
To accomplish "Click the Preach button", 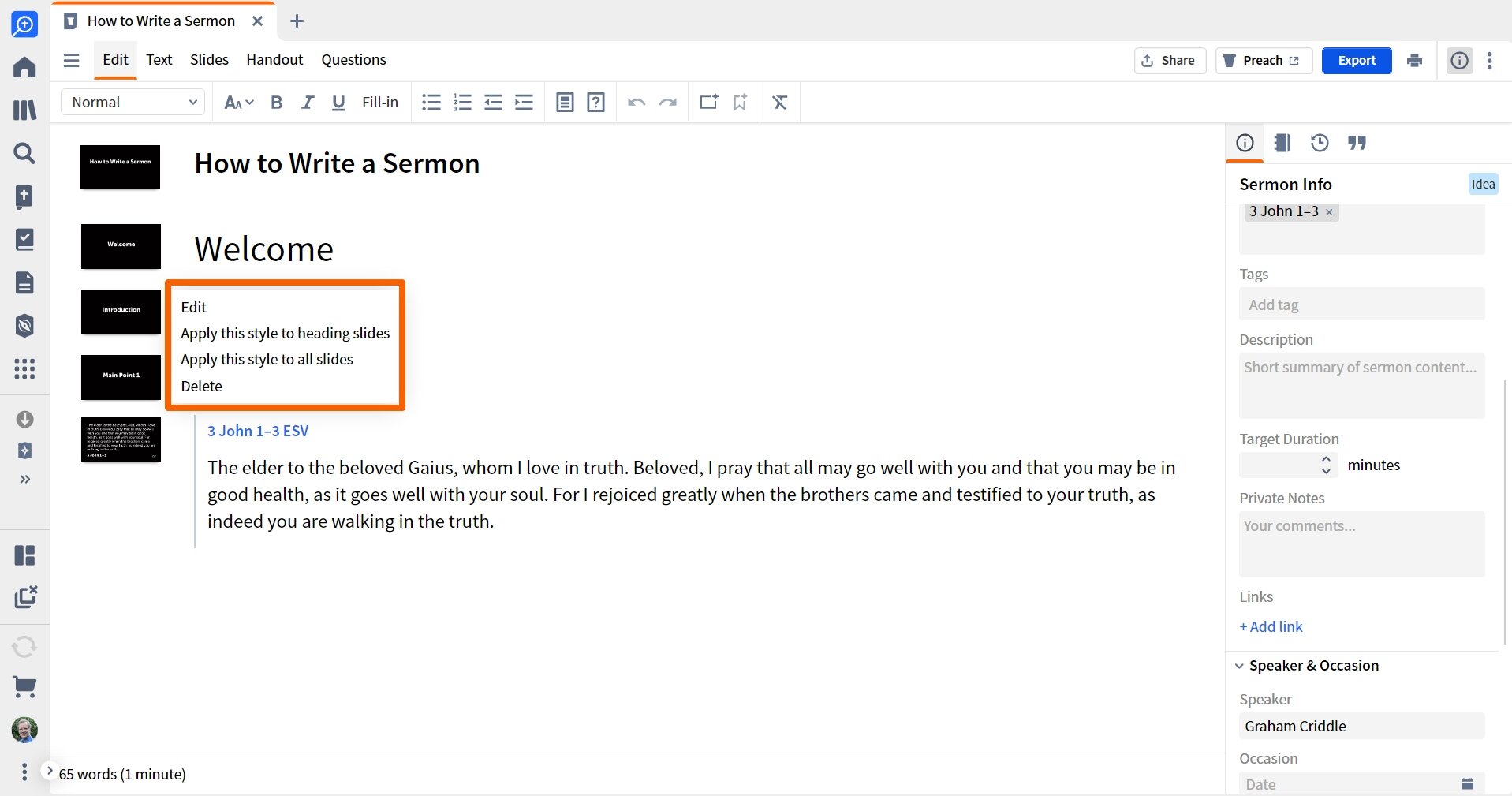I will tap(1264, 61).
